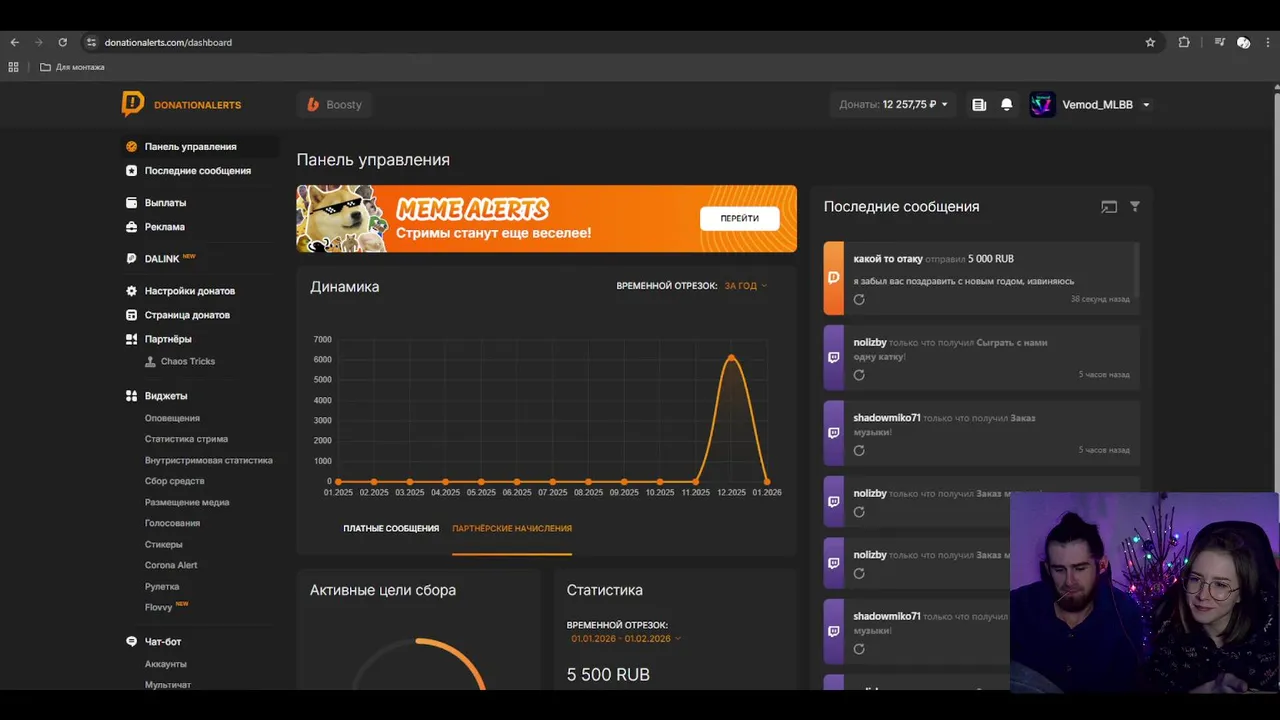Click the 11.2025 data point on chart

[x=695, y=481]
